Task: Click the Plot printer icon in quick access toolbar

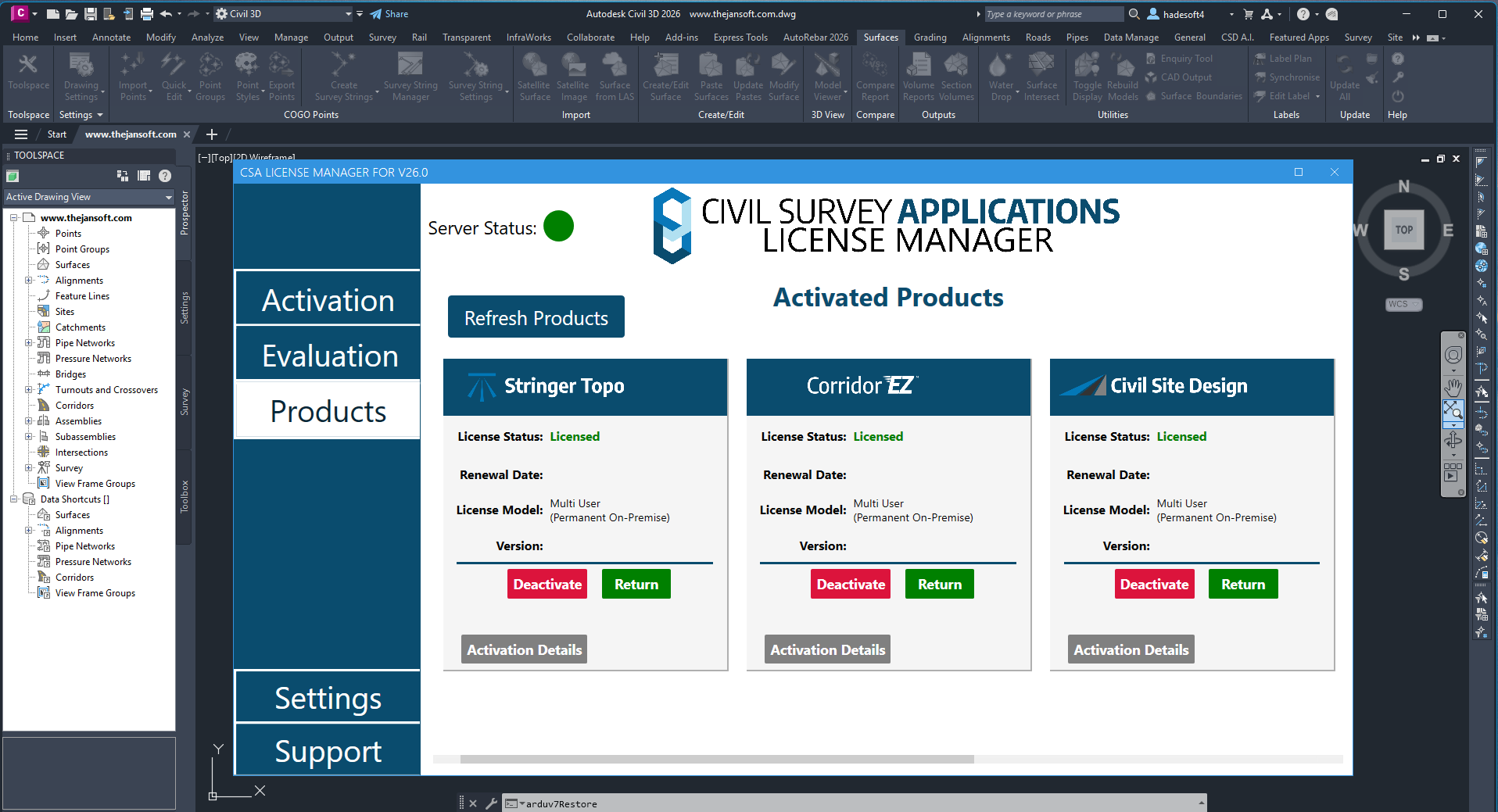Action: [146, 14]
